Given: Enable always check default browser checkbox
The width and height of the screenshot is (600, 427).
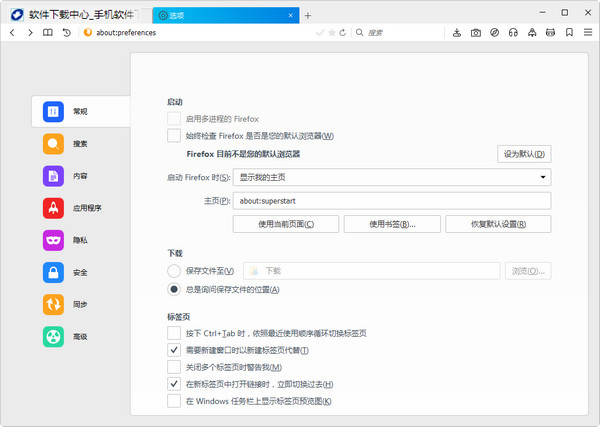Looking at the screenshot, I should pos(174,135).
